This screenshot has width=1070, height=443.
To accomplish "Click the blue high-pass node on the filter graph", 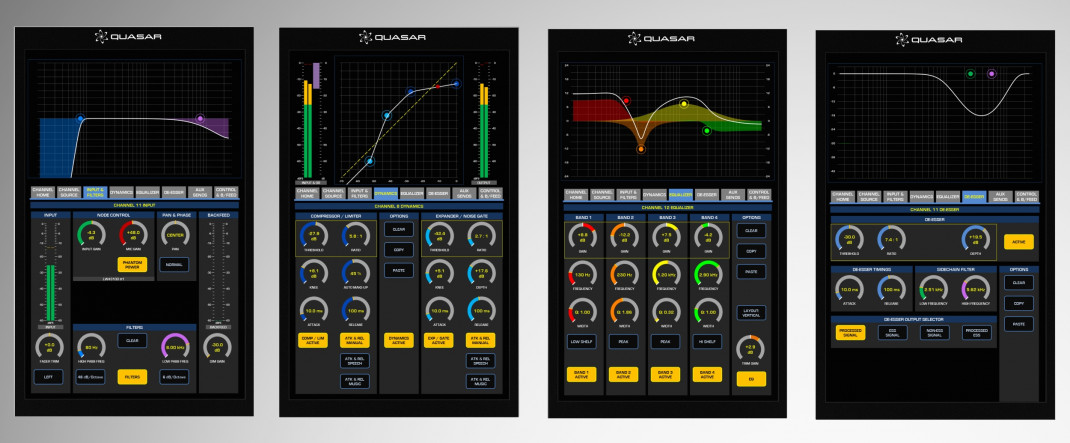I will pos(81,118).
